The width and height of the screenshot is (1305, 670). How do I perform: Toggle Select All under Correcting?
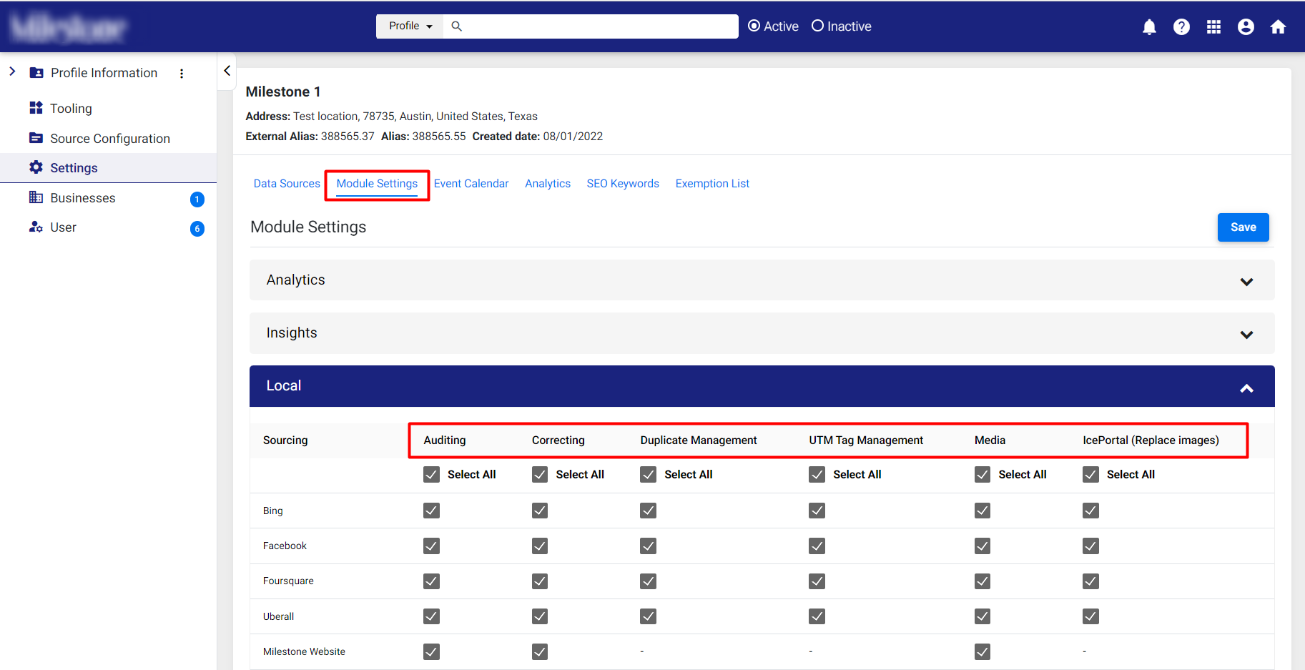coord(540,474)
